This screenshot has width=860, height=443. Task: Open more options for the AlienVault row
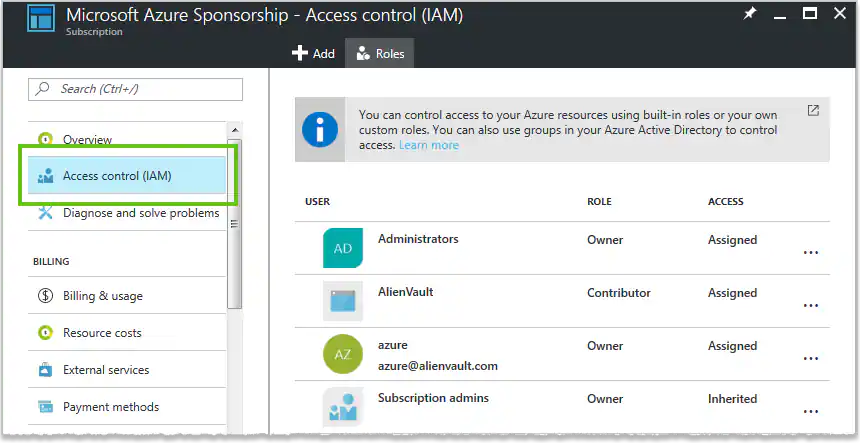(x=811, y=305)
